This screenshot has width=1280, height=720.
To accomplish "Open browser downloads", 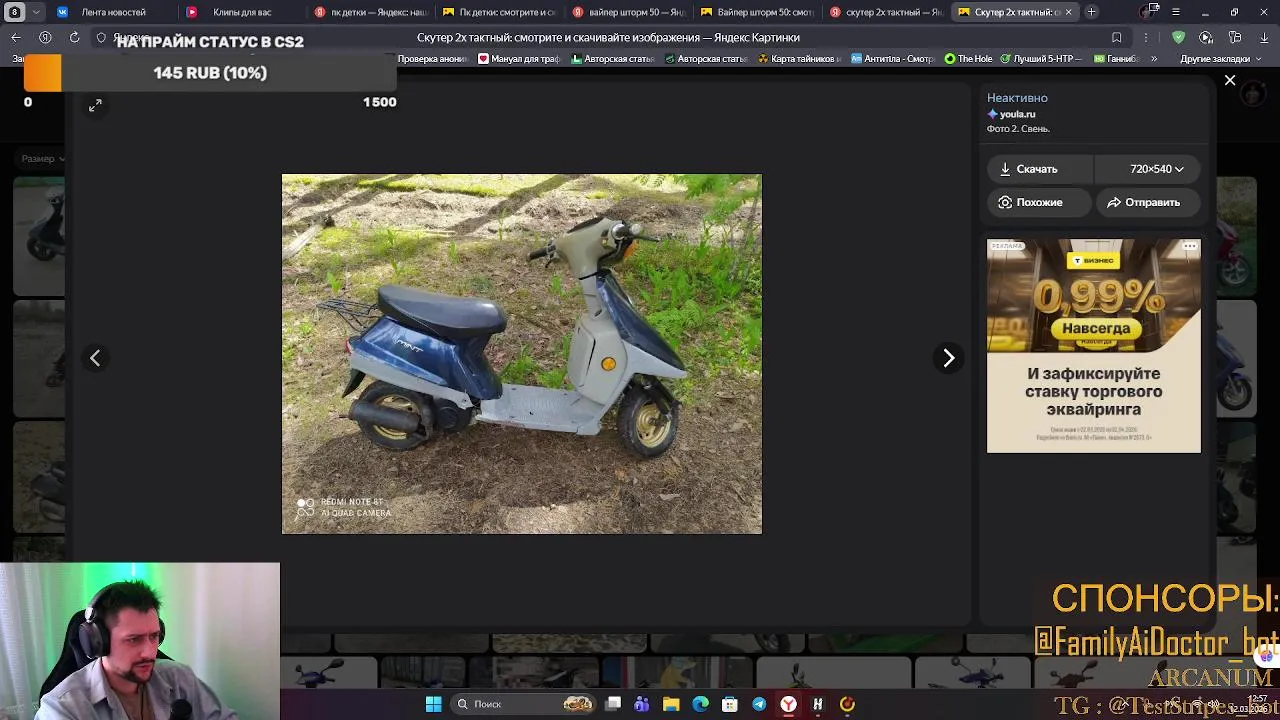I will pyautogui.click(x=1264, y=37).
